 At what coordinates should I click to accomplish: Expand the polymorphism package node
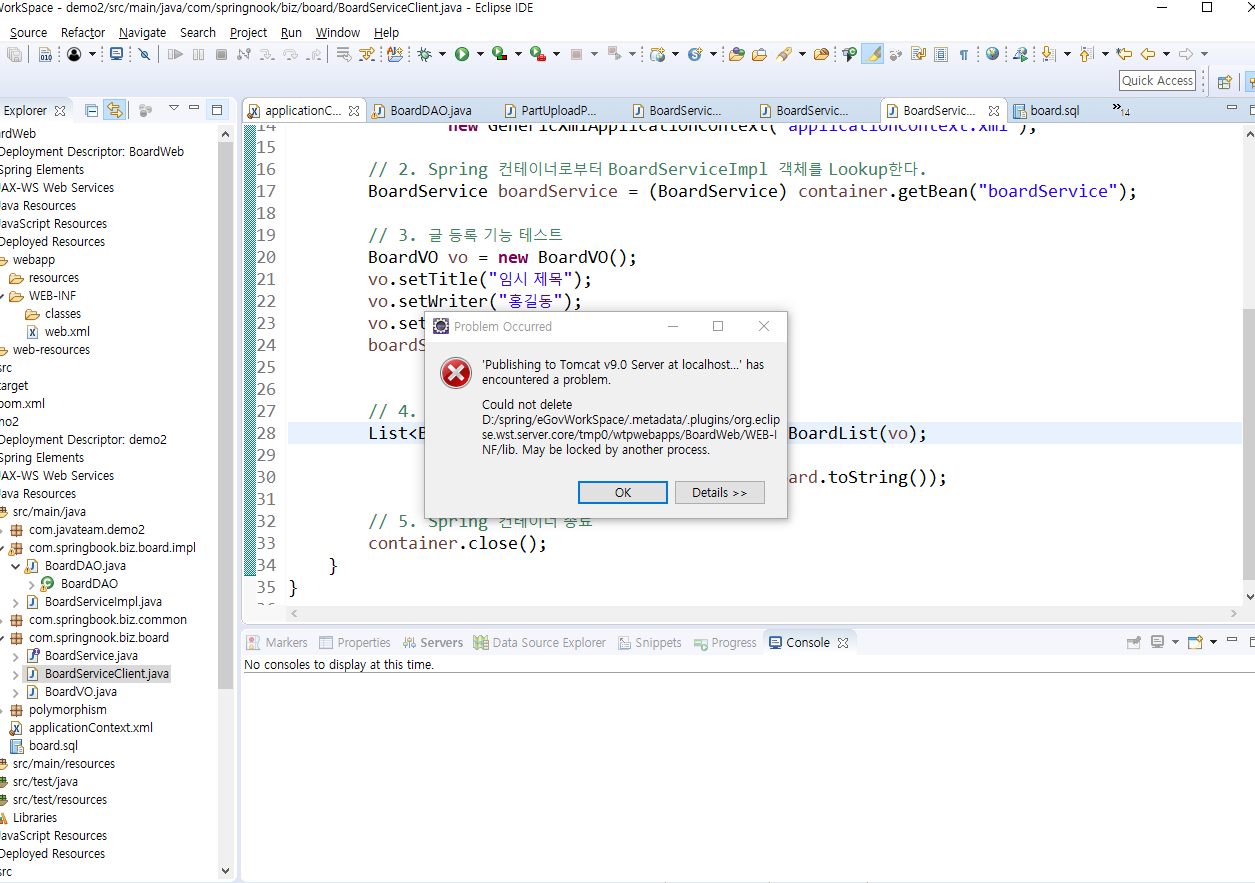point(0,710)
